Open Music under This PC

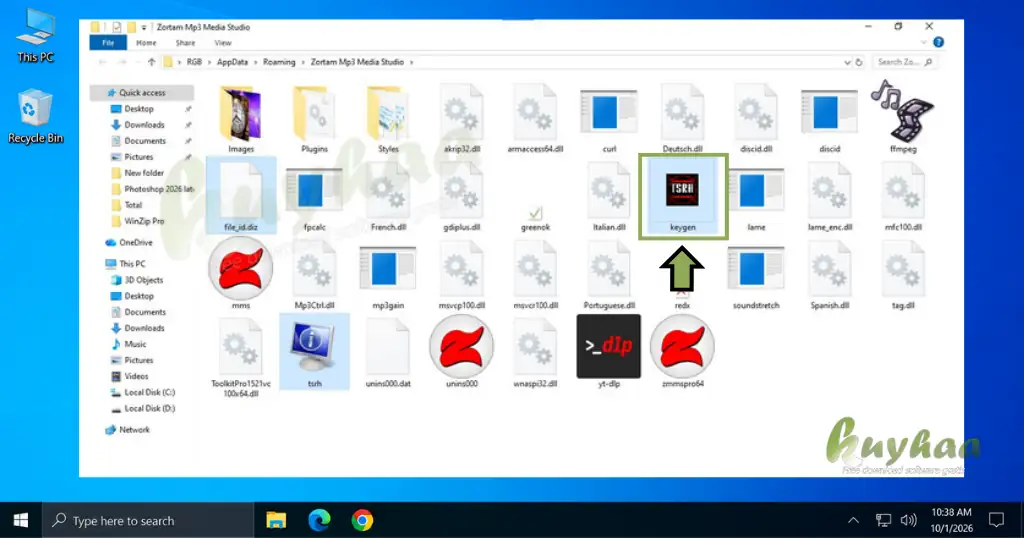click(x=135, y=344)
